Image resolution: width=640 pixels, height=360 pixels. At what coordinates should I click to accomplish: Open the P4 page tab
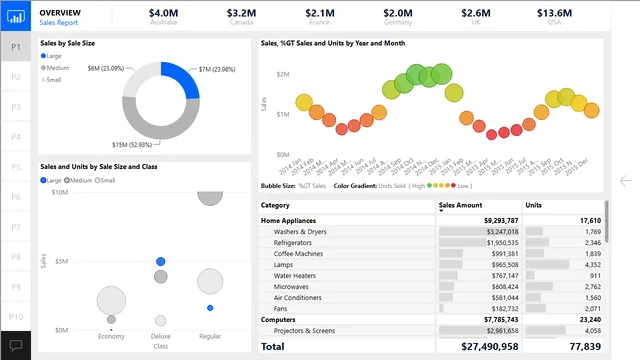coord(16,137)
